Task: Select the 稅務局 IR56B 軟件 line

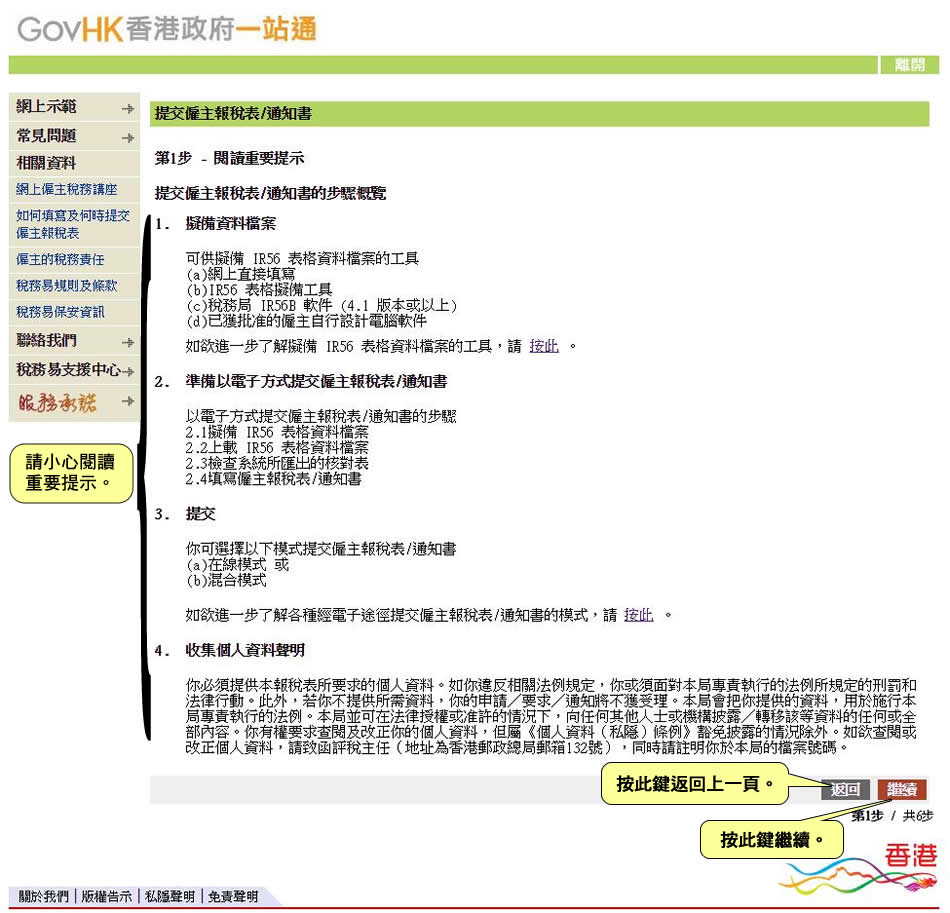Action: (322, 305)
